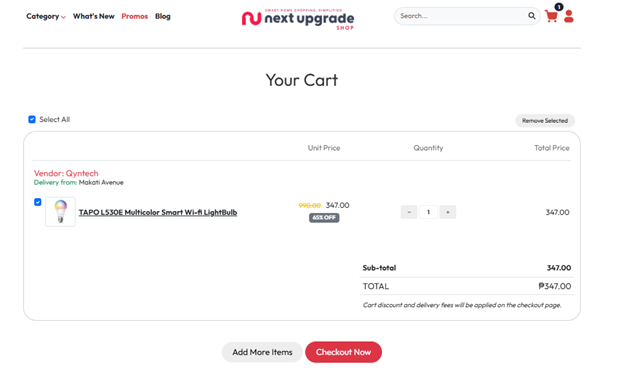Viewport: 624px width, 375px height.
Task: Open the user account icon
Action: [x=569, y=16]
